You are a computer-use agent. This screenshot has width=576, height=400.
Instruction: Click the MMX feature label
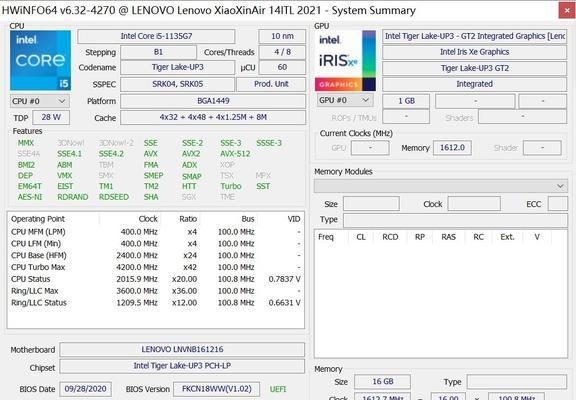[26, 143]
